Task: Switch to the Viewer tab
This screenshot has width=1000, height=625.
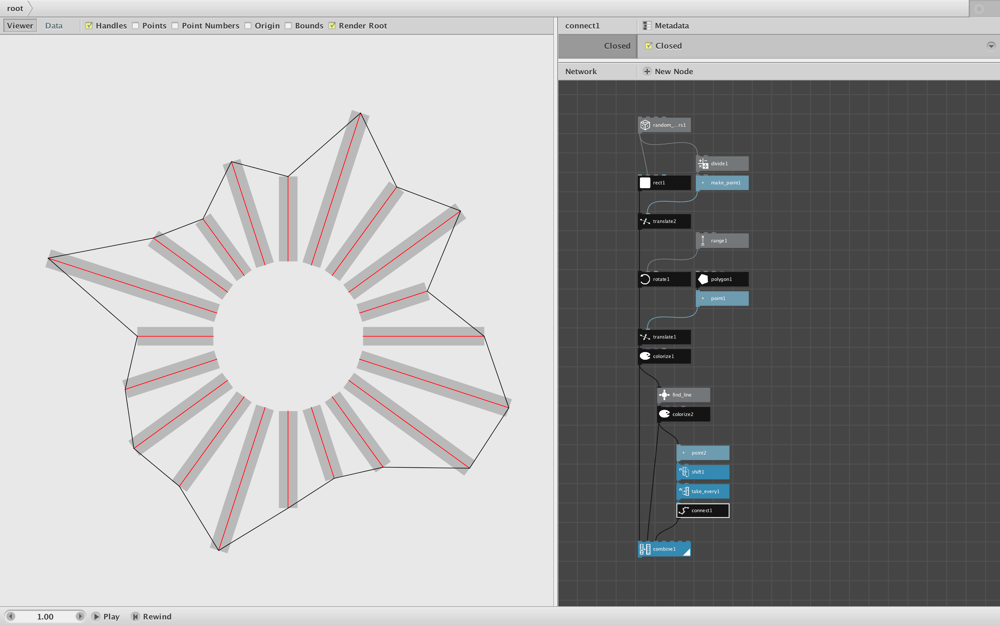Action: [x=20, y=26]
